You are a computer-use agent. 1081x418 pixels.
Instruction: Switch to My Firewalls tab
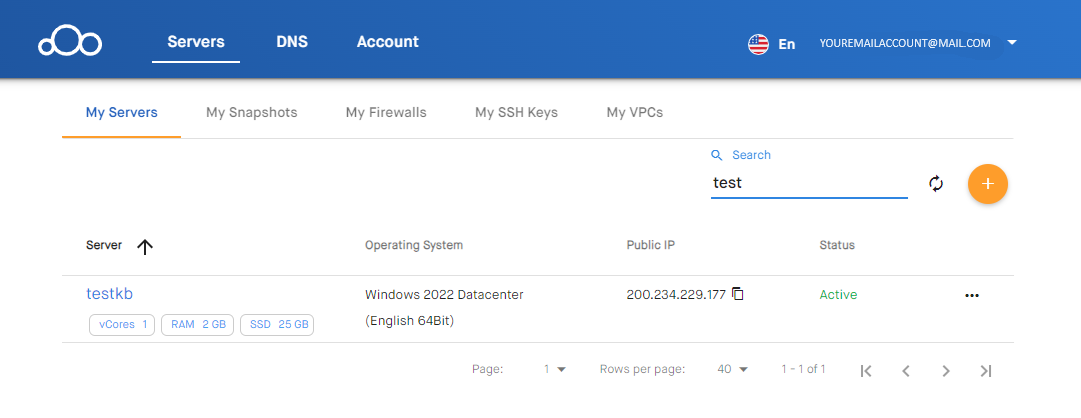pyautogui.click(x=386, y=112)
